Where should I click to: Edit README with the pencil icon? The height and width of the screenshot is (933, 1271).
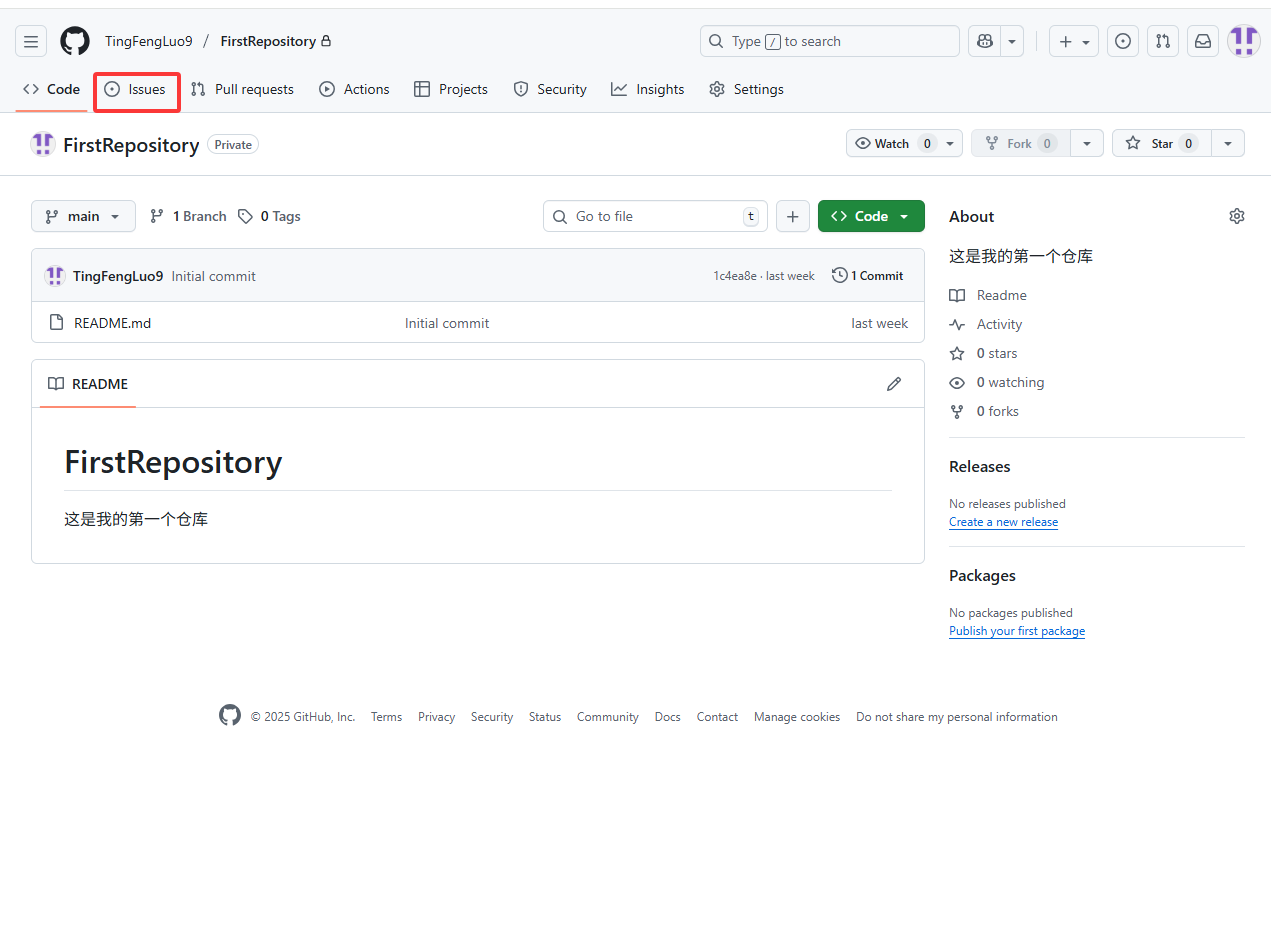tap(894, 384)
